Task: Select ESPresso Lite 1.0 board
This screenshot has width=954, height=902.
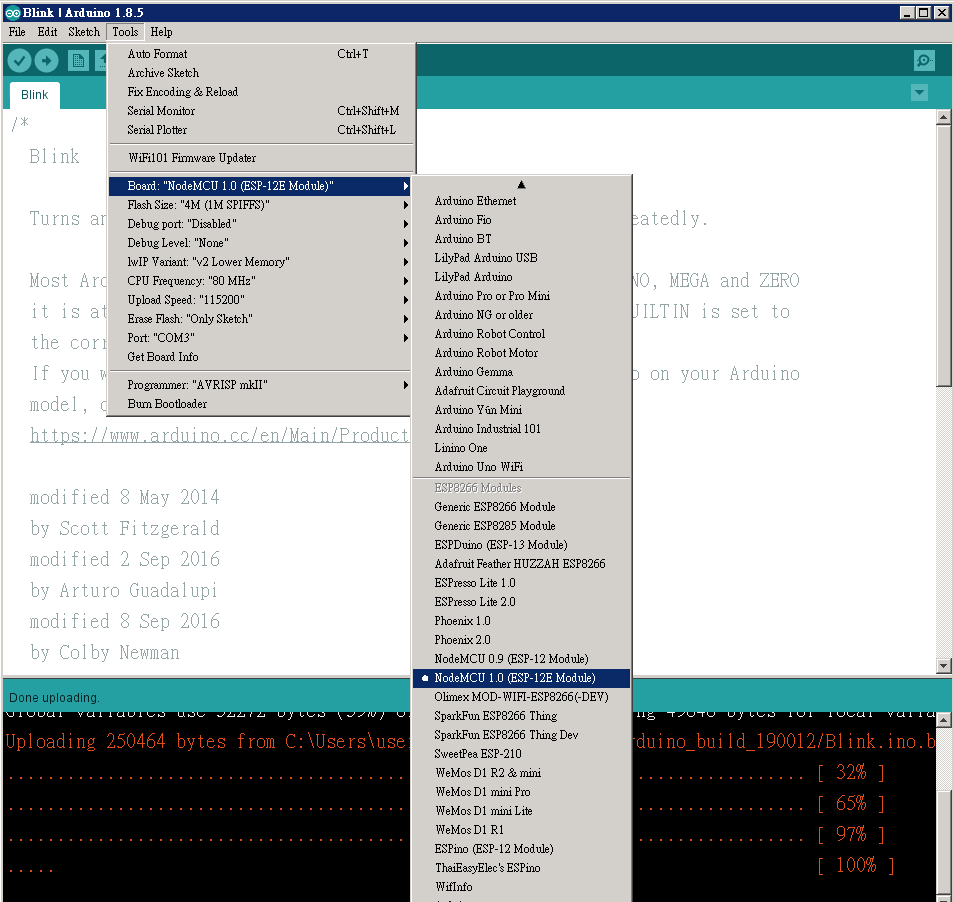Action: point(521,583)
